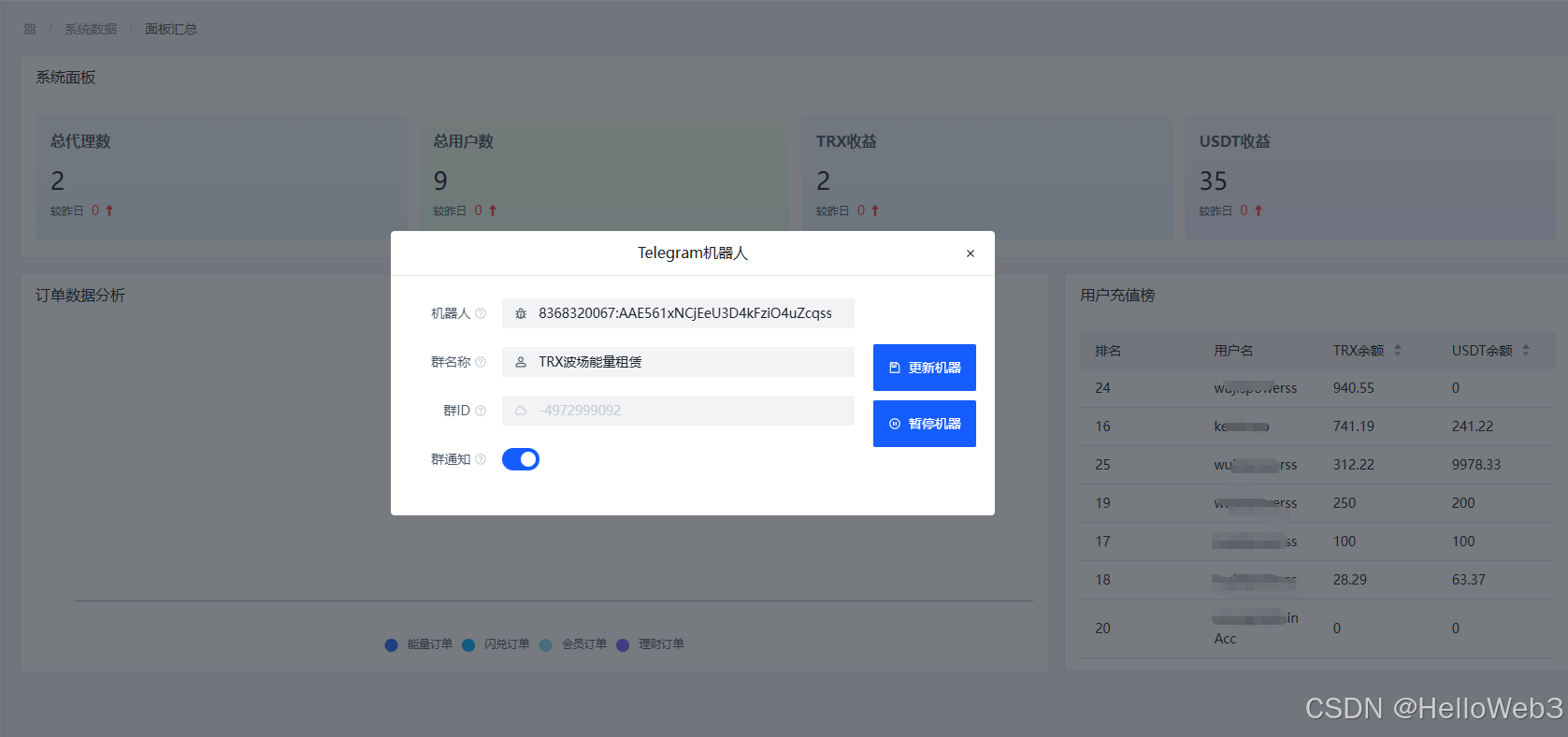Select the TRX balance 28.29 cell
Image resolution: width=1568 pixels, height=737 pixels.
[x=1350, y=580]
